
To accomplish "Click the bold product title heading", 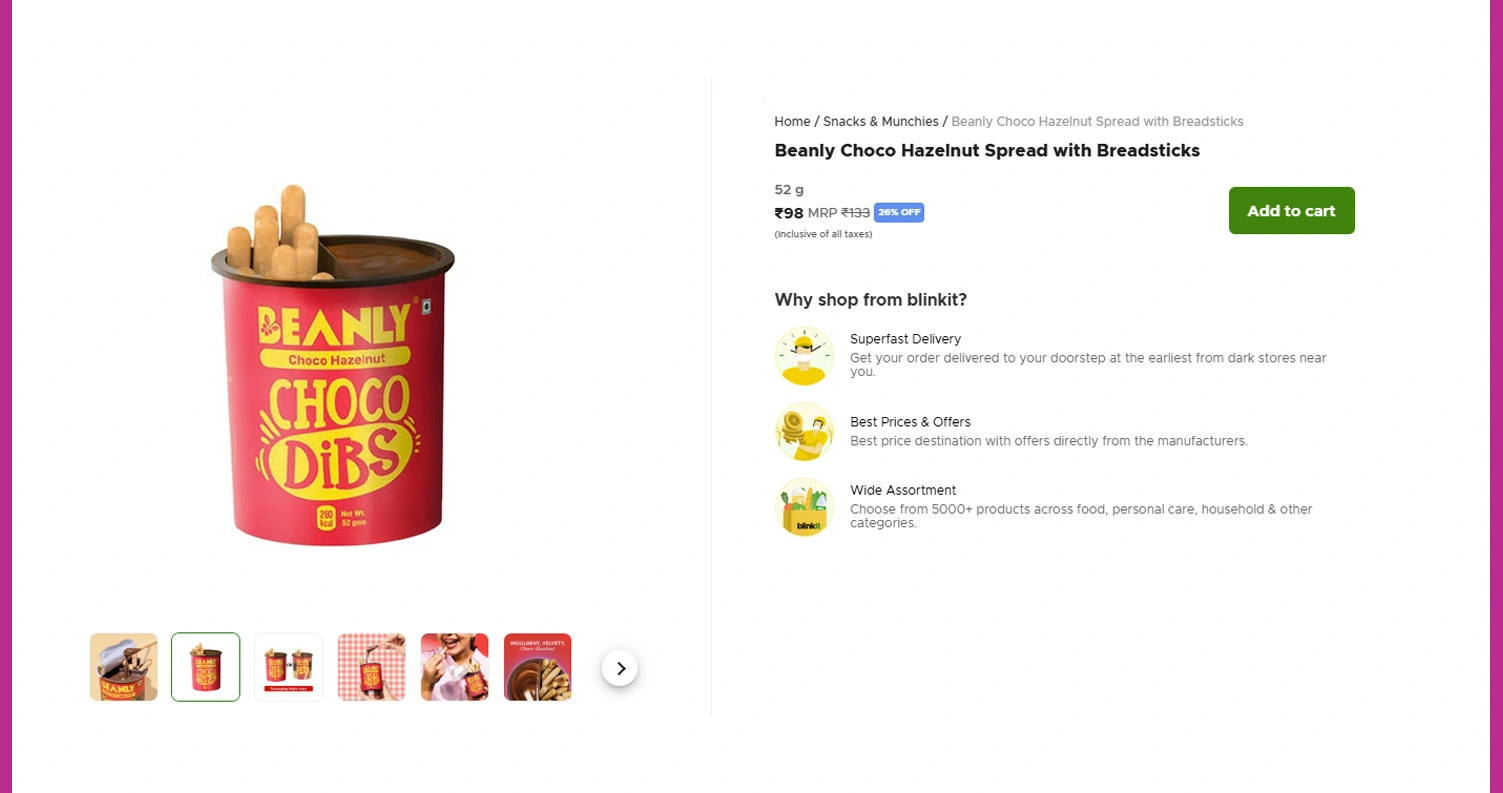I will pos(987,151).
